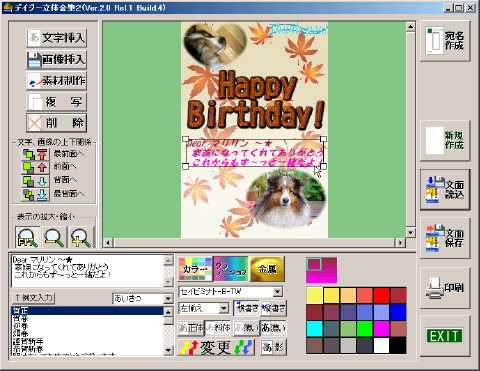Image resolution: width=480 pixels, height=371 pixels.
Task: Click the canvas vertical scrollbar up arrow
Action: point(411,26)
